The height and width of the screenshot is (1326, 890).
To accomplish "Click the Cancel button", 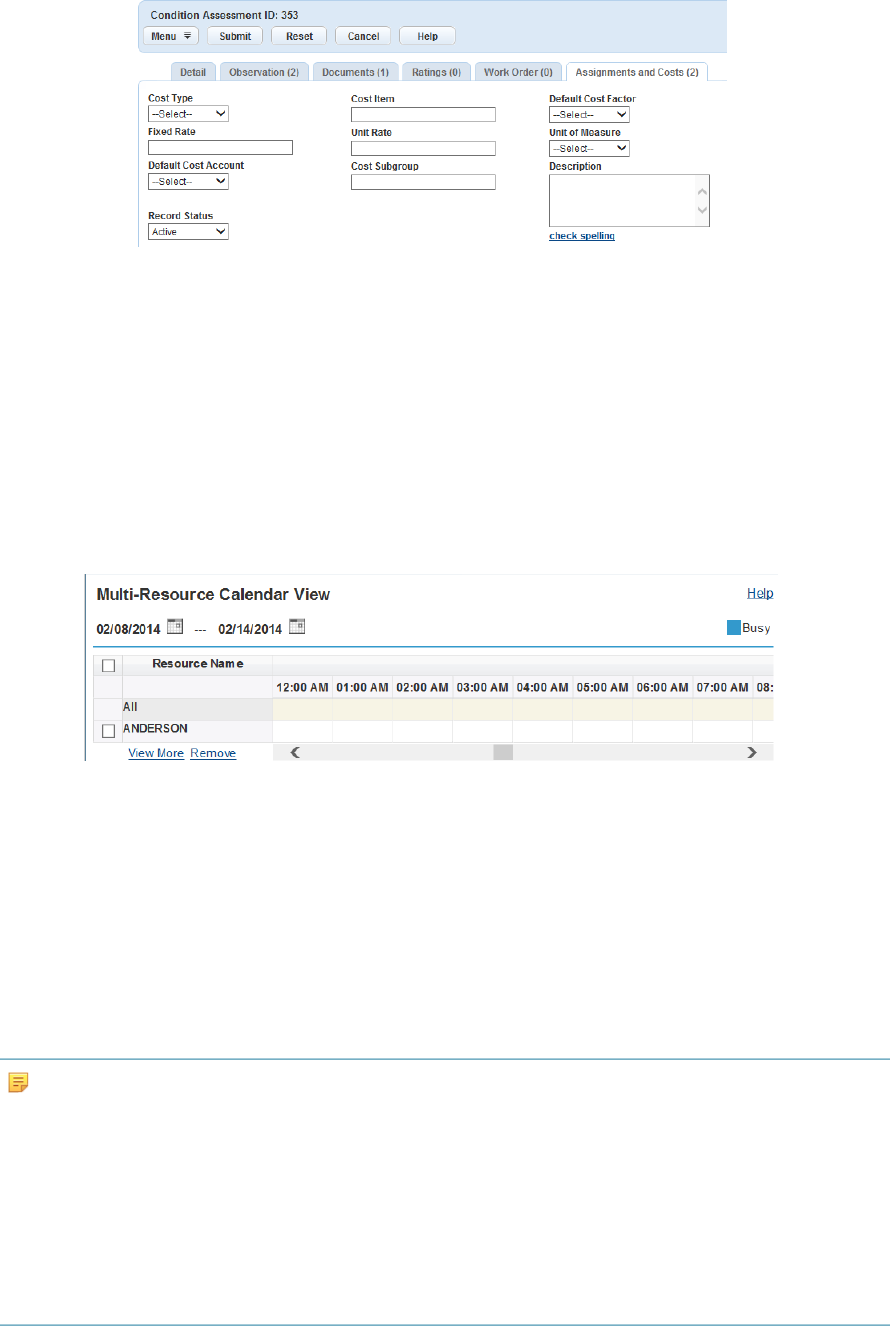I will 363,36.
